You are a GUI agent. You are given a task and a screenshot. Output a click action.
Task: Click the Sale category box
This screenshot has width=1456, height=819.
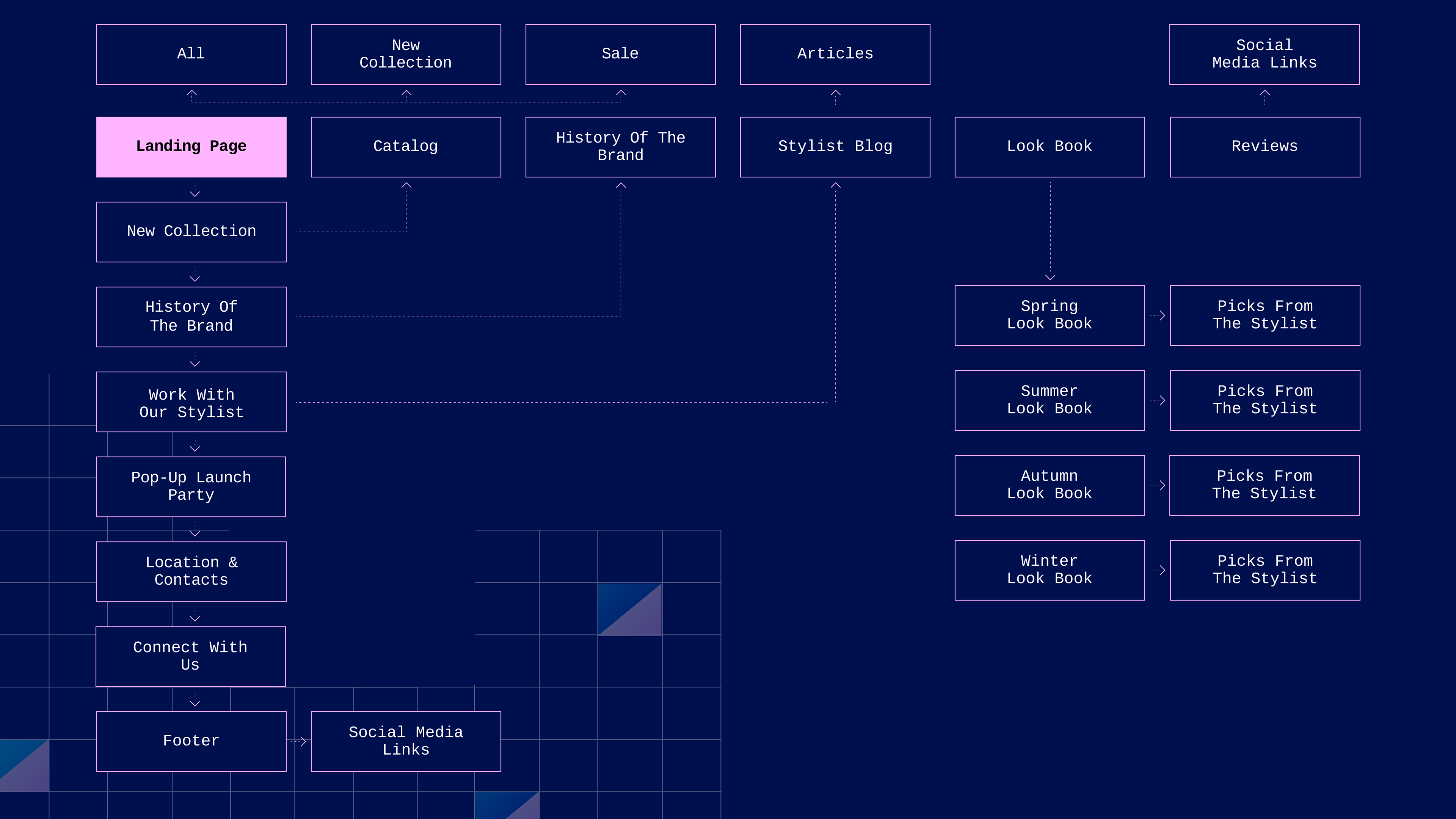click(620, 54)
